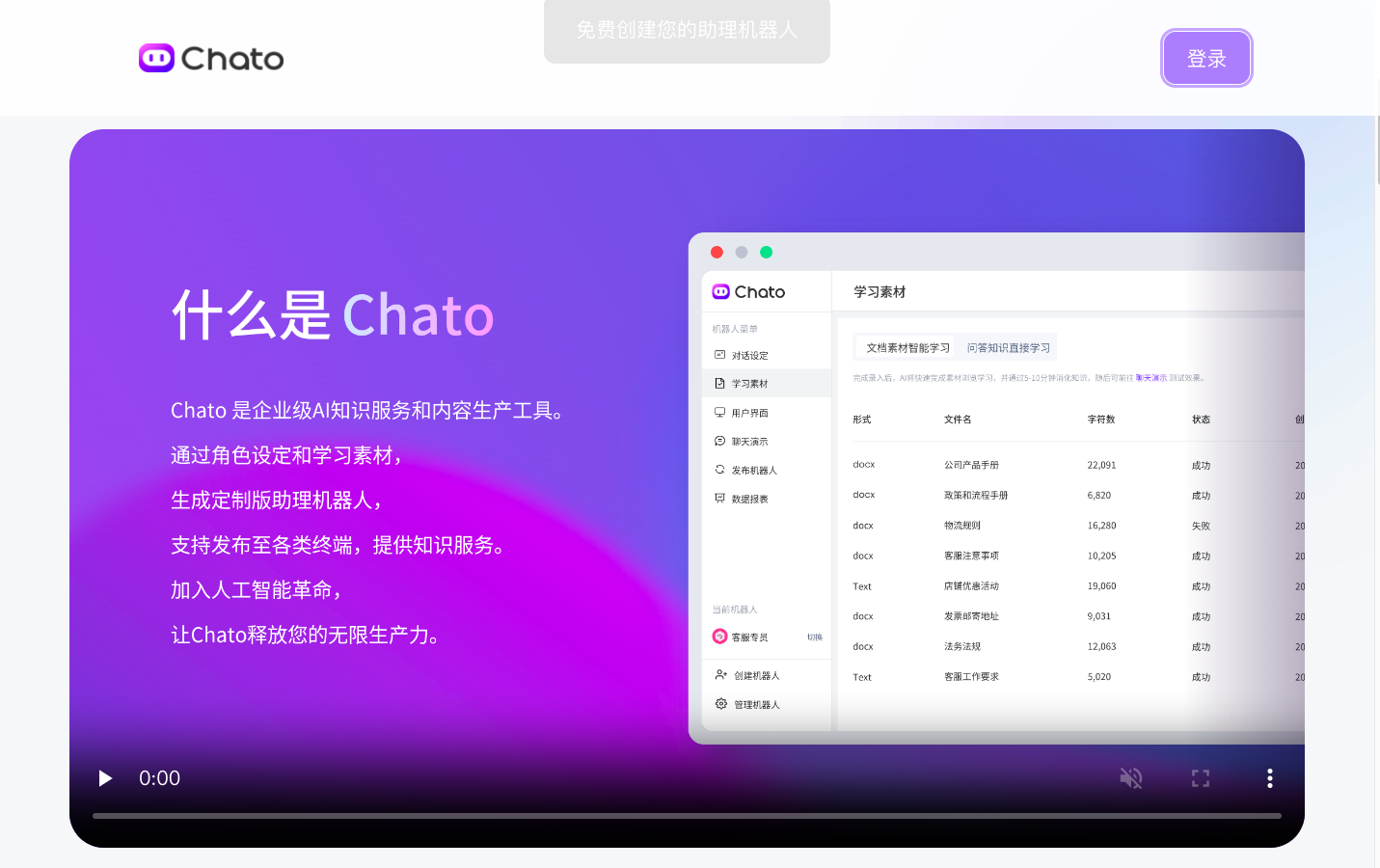Click the 16,280 character count

pyautogui.click(x=1101, y=526)
